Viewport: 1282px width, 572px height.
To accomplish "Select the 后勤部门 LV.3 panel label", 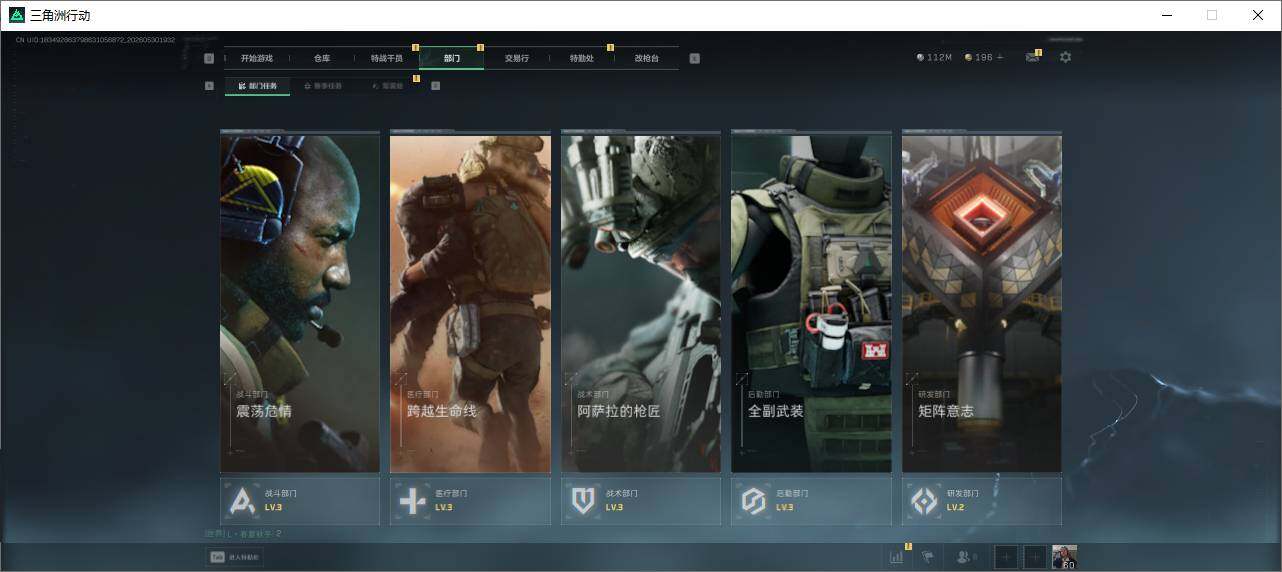I will (x=792, y=500).
